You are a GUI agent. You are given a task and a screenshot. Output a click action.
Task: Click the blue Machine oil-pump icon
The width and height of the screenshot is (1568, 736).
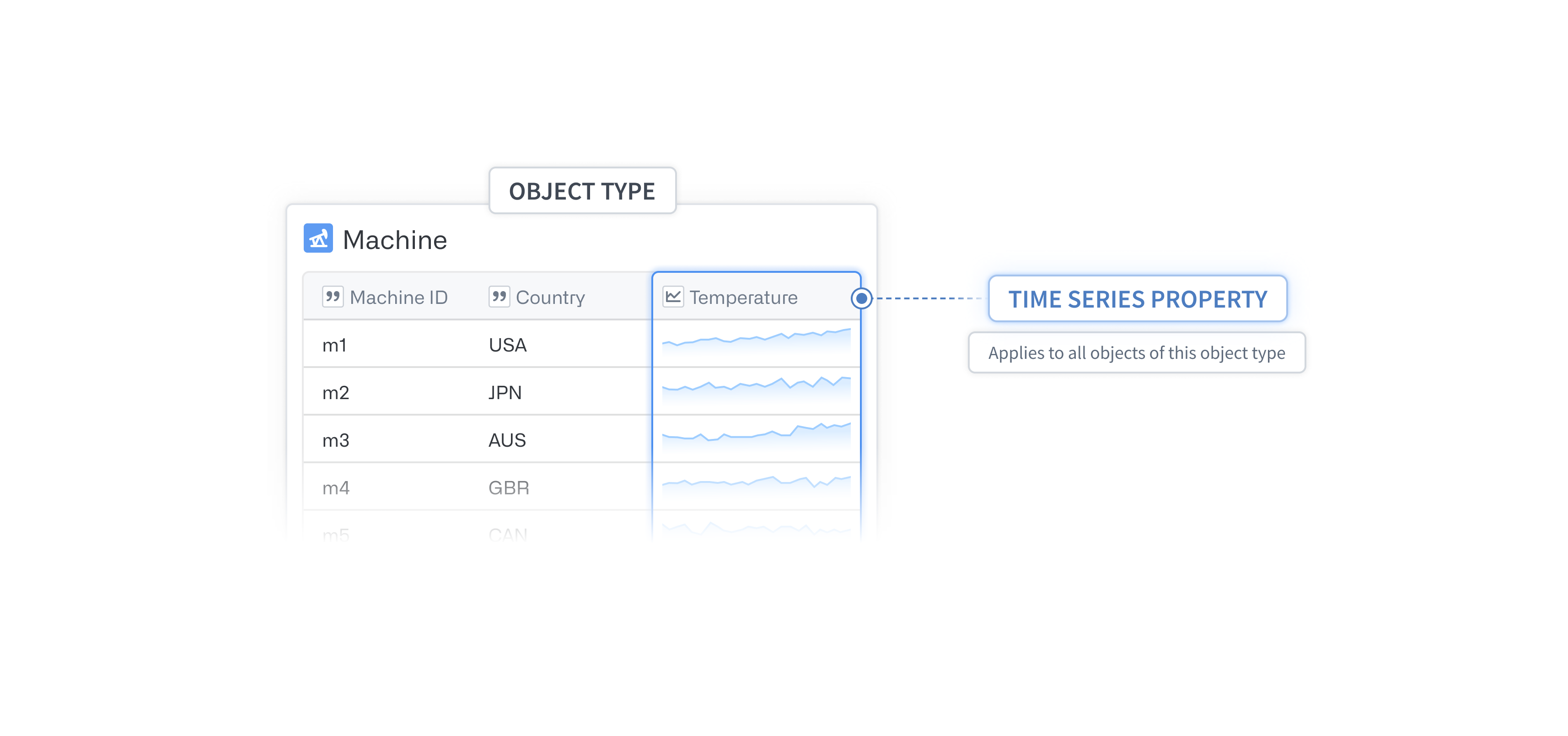(x=318, y=238)
